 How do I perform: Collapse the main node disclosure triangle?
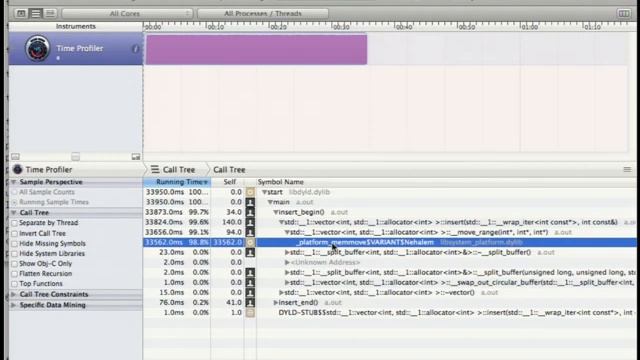tap(270, 202)
